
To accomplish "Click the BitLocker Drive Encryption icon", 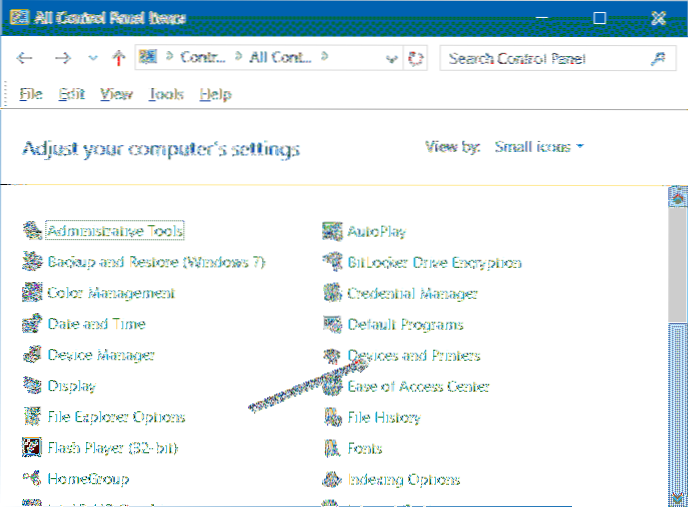I will tap(332, 263).
